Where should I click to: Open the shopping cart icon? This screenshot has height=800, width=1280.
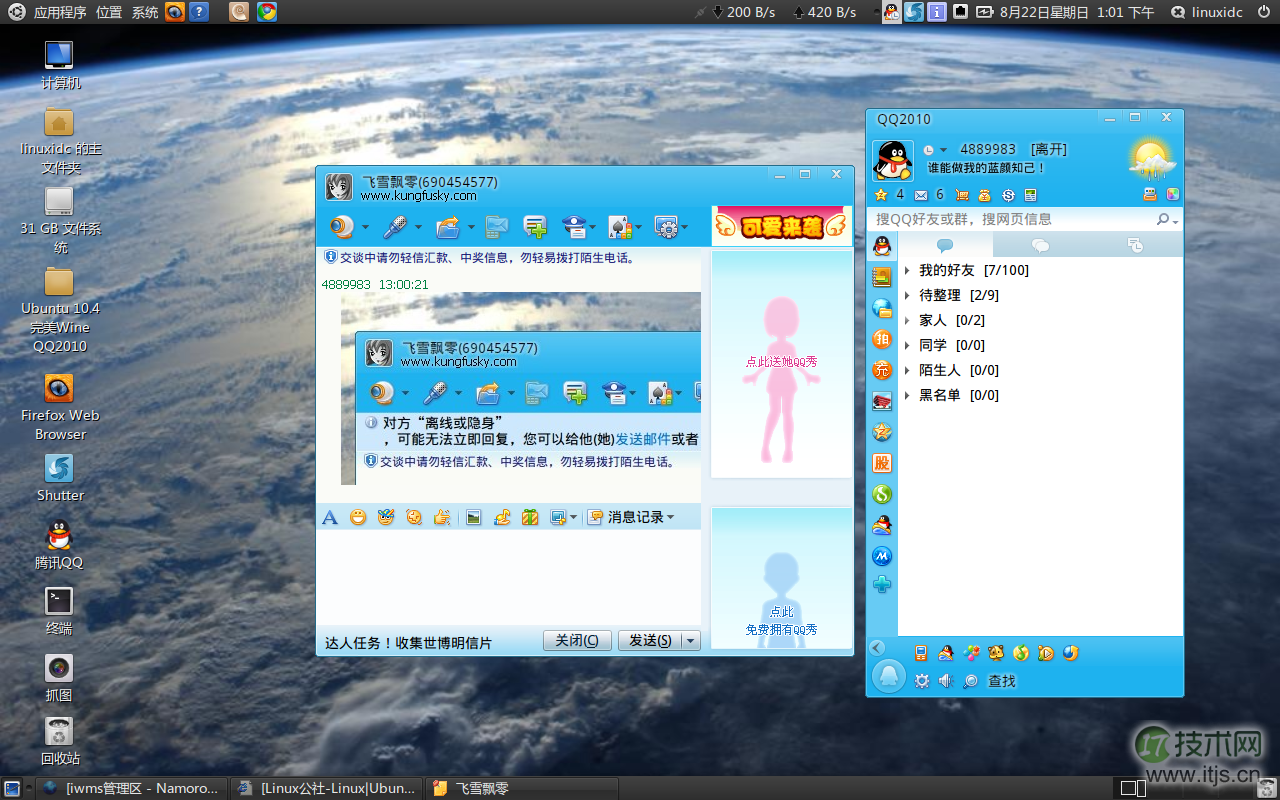click(962, 195)
